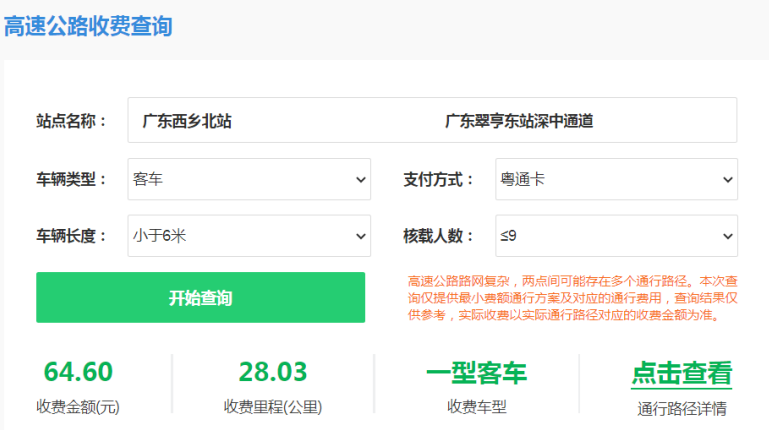Open the 车辆类型 dropdown showing 客车

pyautogui.click(x=249, y=180)
